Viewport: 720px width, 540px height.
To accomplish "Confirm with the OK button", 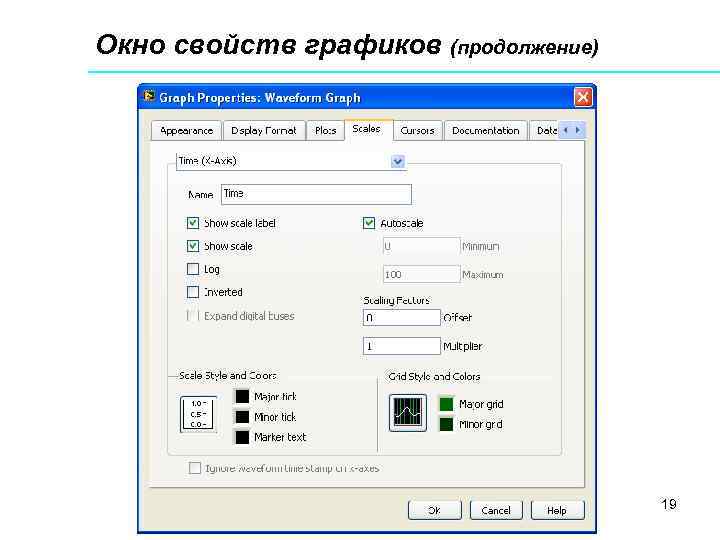I will point(434,510).
